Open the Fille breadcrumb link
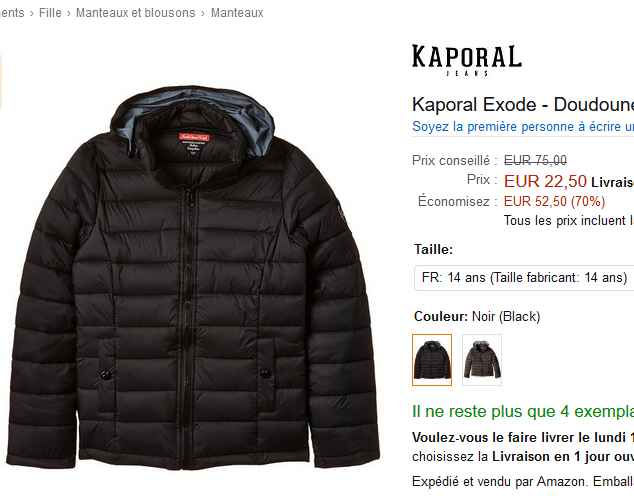Viewport: 634px width, 498px height. click(x=50, y=13)
